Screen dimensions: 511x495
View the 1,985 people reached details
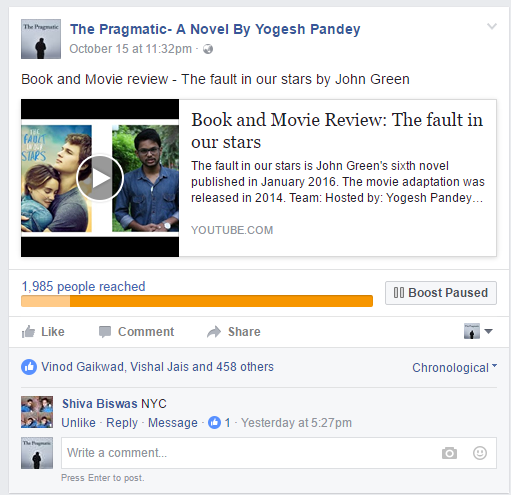tap(83, 286)
